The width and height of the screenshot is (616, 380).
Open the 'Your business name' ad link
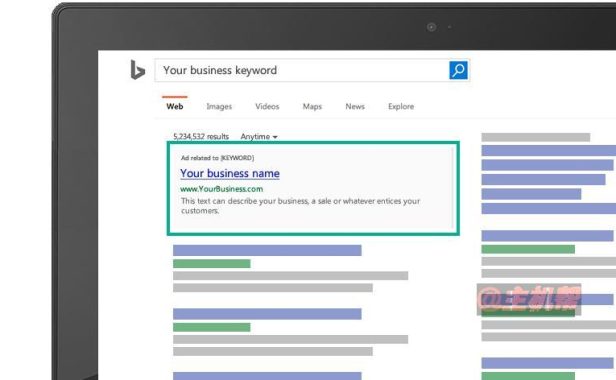230,173
